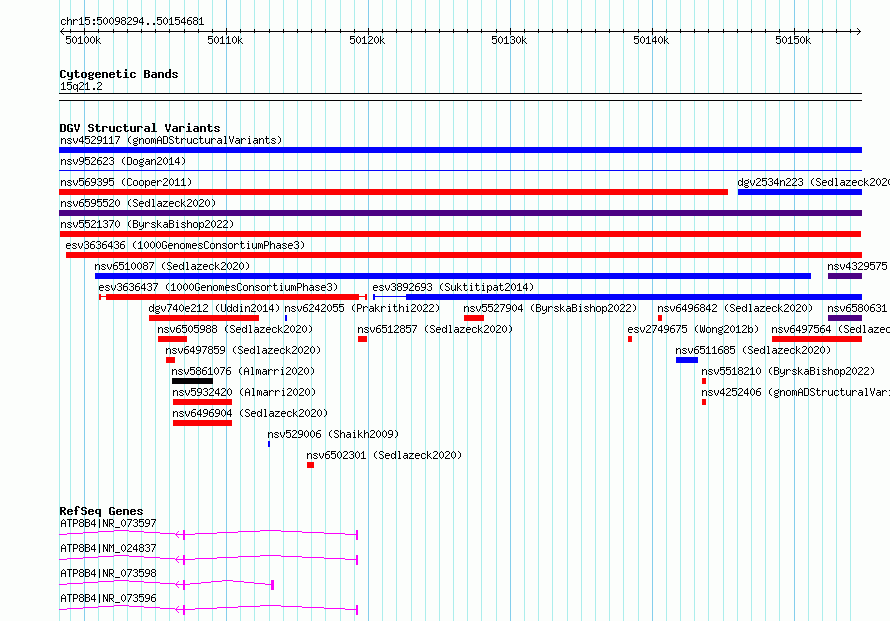Open the nsv6595520 (Sedlazeck2020) label
890x621 pixels.
pos(138,203)
